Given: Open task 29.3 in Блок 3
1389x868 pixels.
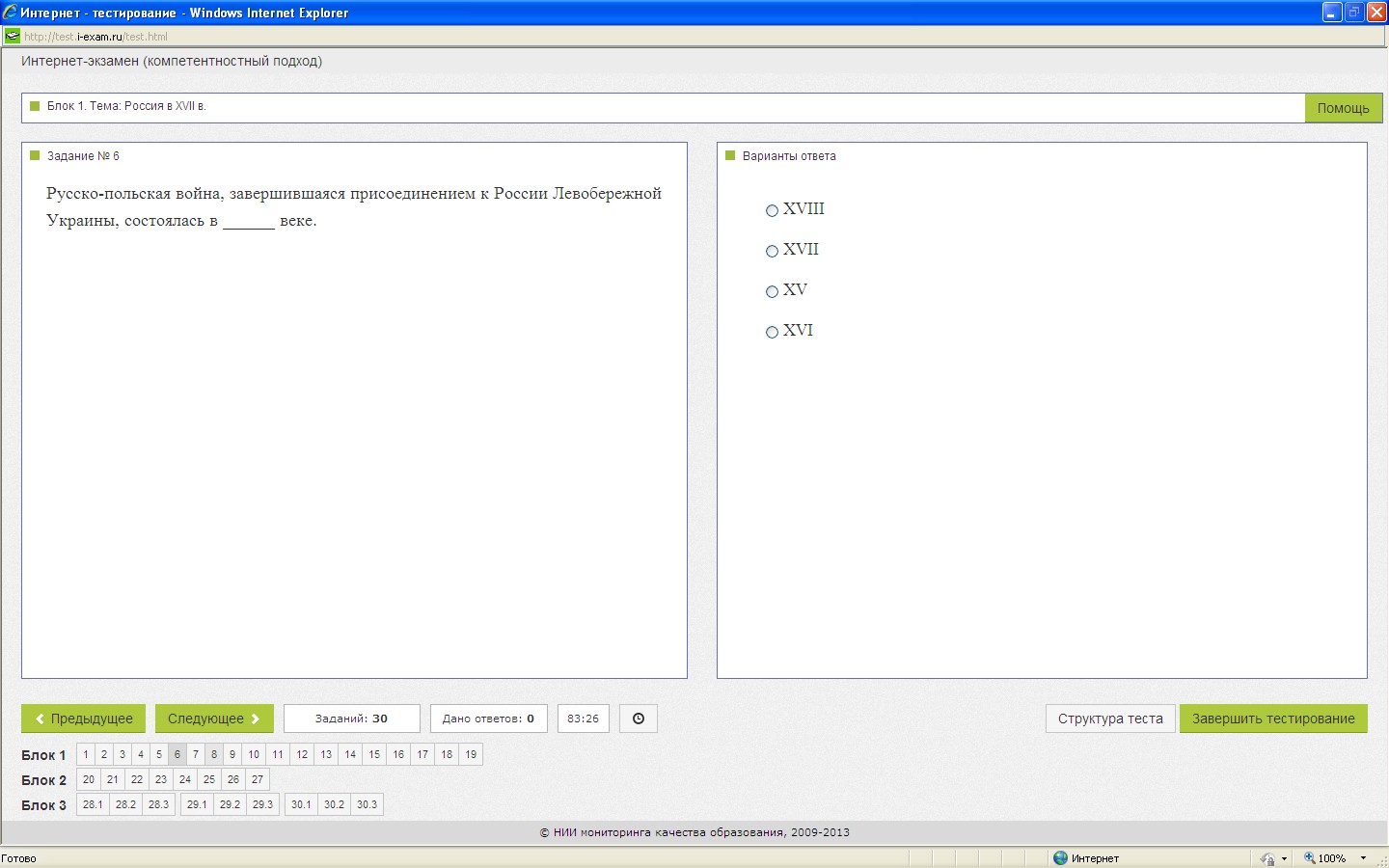Looking at the screenshot, I should pyautogui.click(x=262, y=804).
